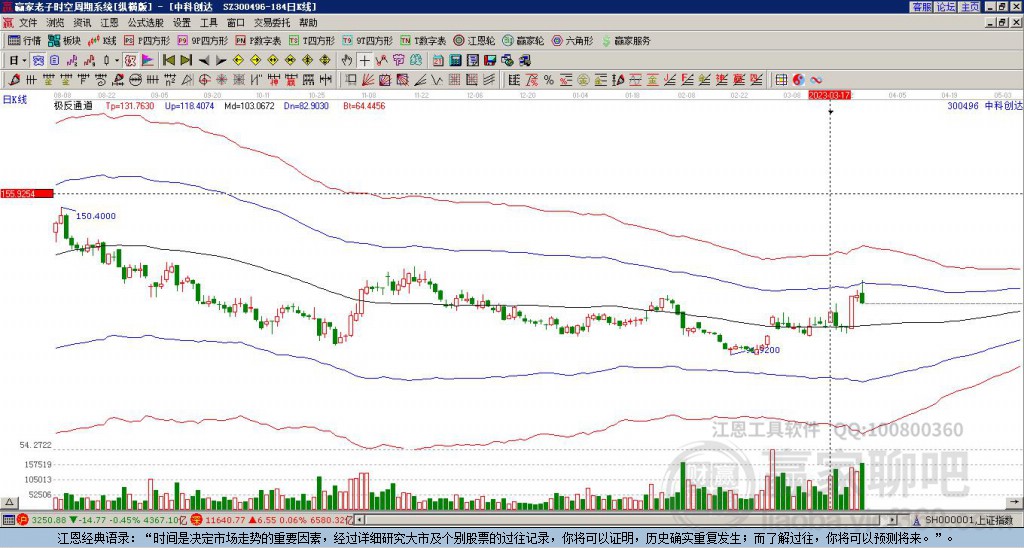Switch to K线 candlestick view
Viewport: 1024px width, 548px height.
click(103, 40)
